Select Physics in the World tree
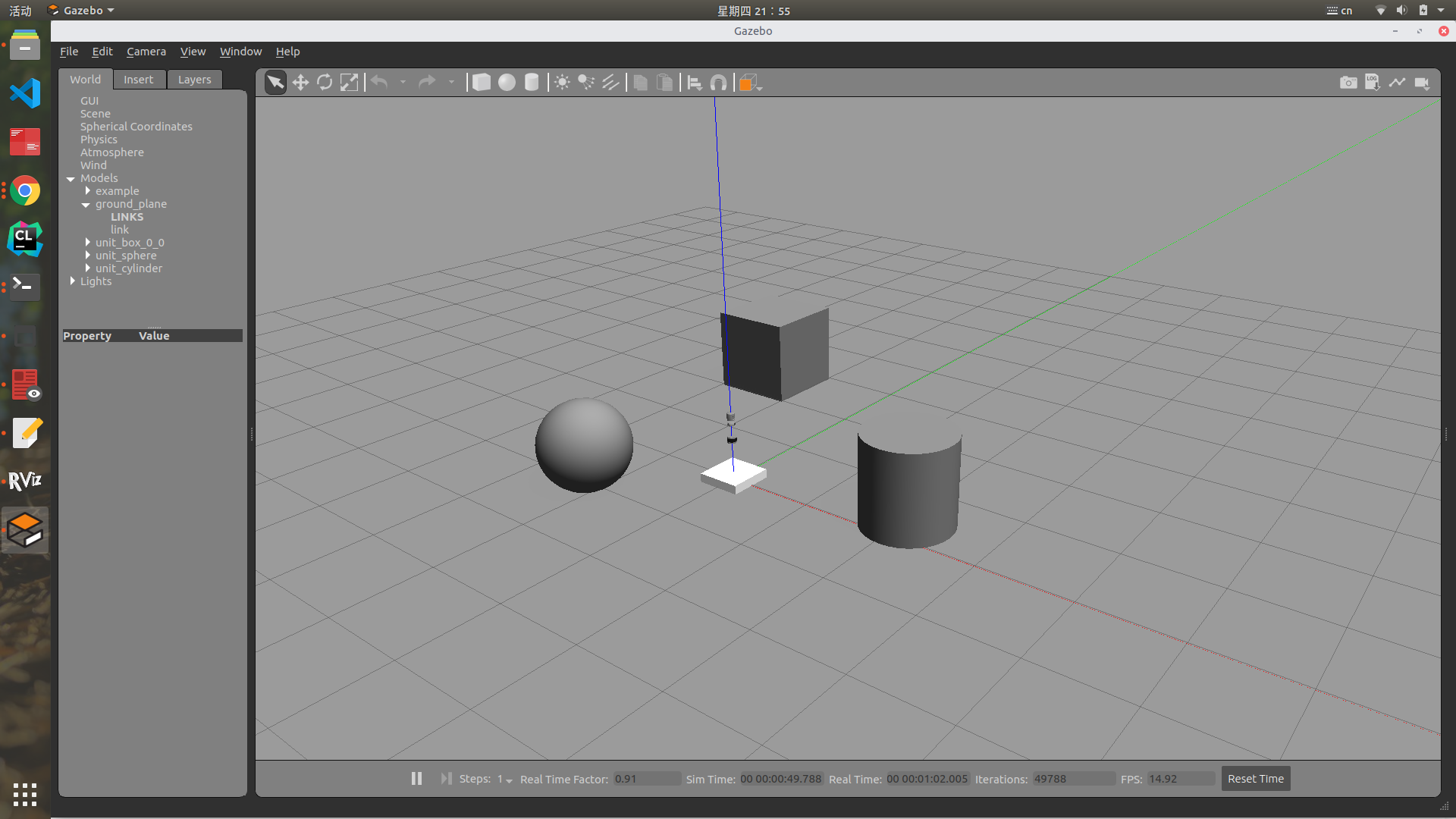The image size is (1456, 819). coord(99,140)
